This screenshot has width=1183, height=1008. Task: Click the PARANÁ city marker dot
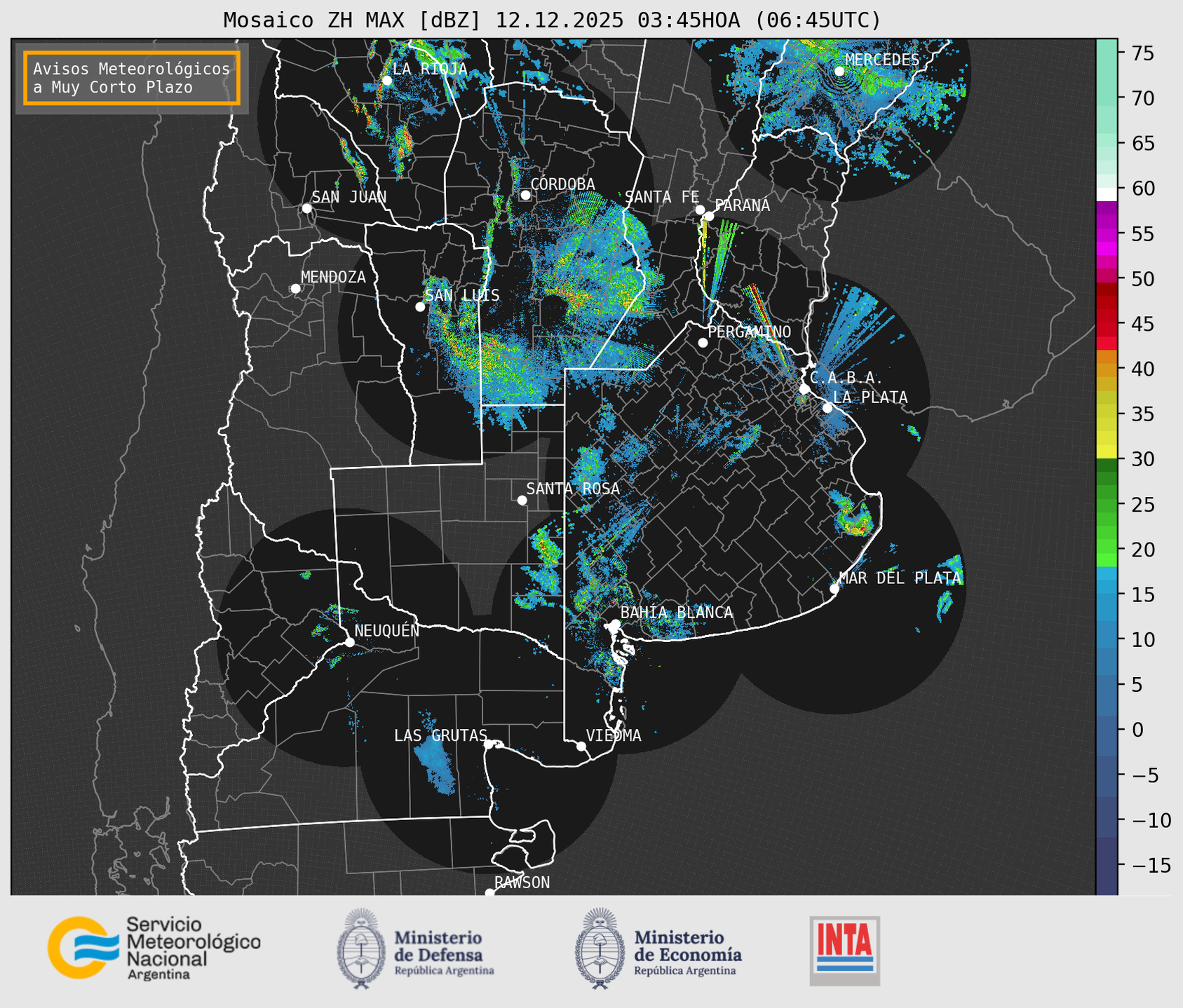pos(709,216)
